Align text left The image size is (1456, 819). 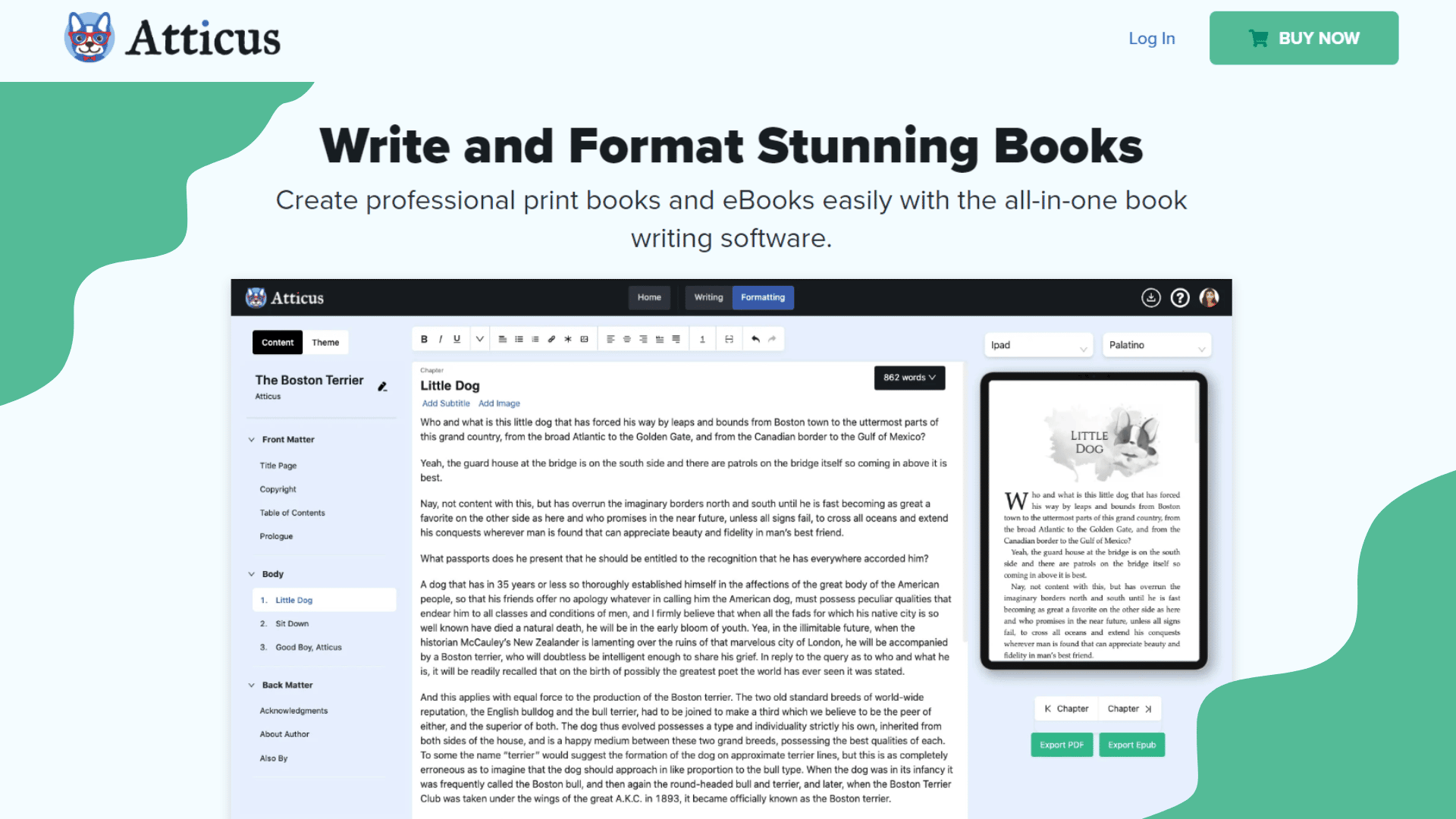(610, 339)
